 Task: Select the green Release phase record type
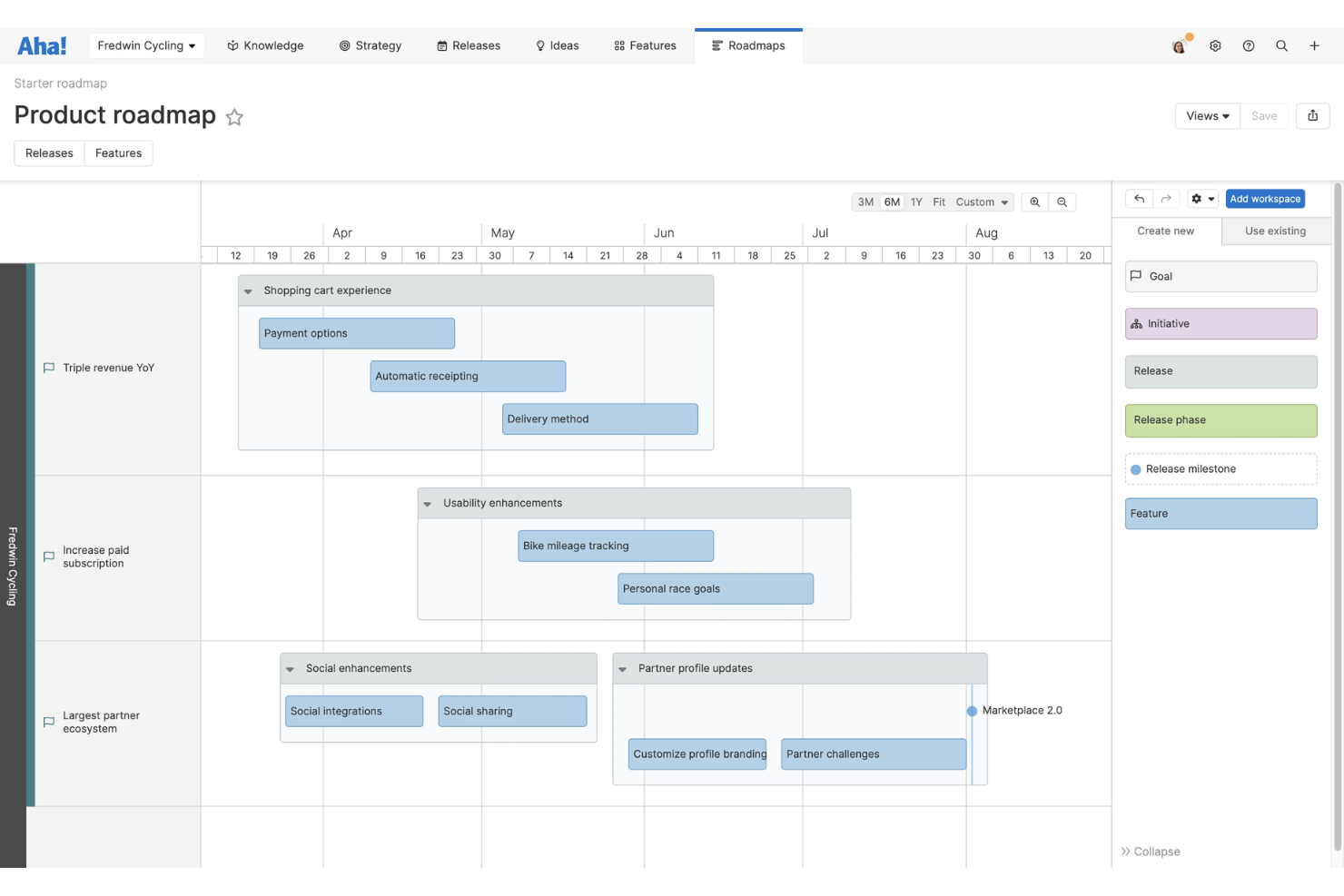(x=1220, y=420)
